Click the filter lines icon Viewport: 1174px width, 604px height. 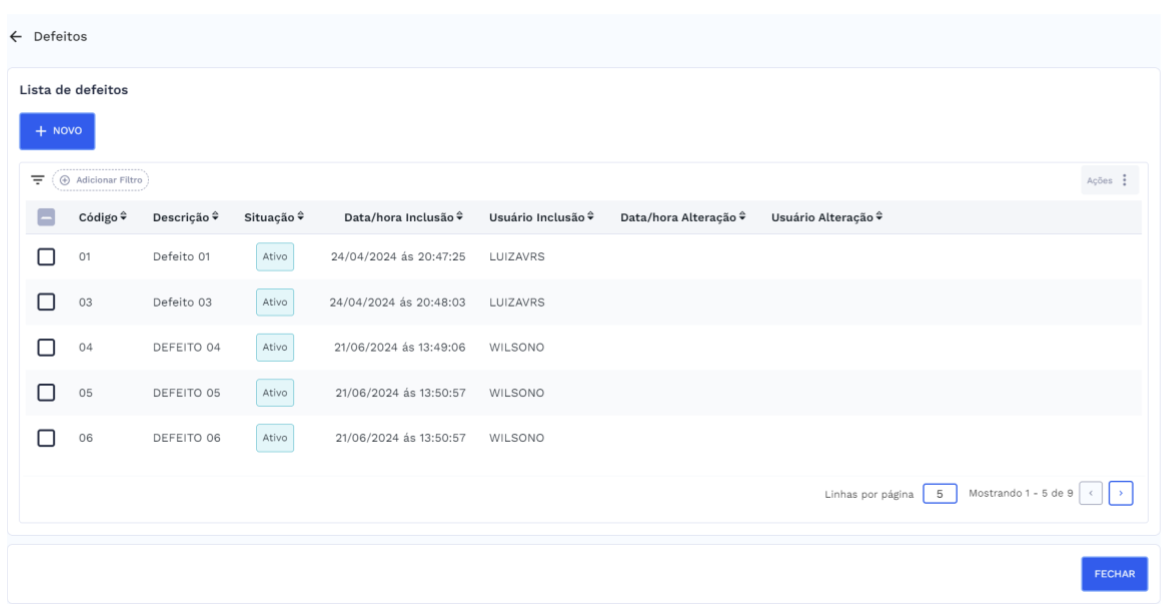[37, 180]
